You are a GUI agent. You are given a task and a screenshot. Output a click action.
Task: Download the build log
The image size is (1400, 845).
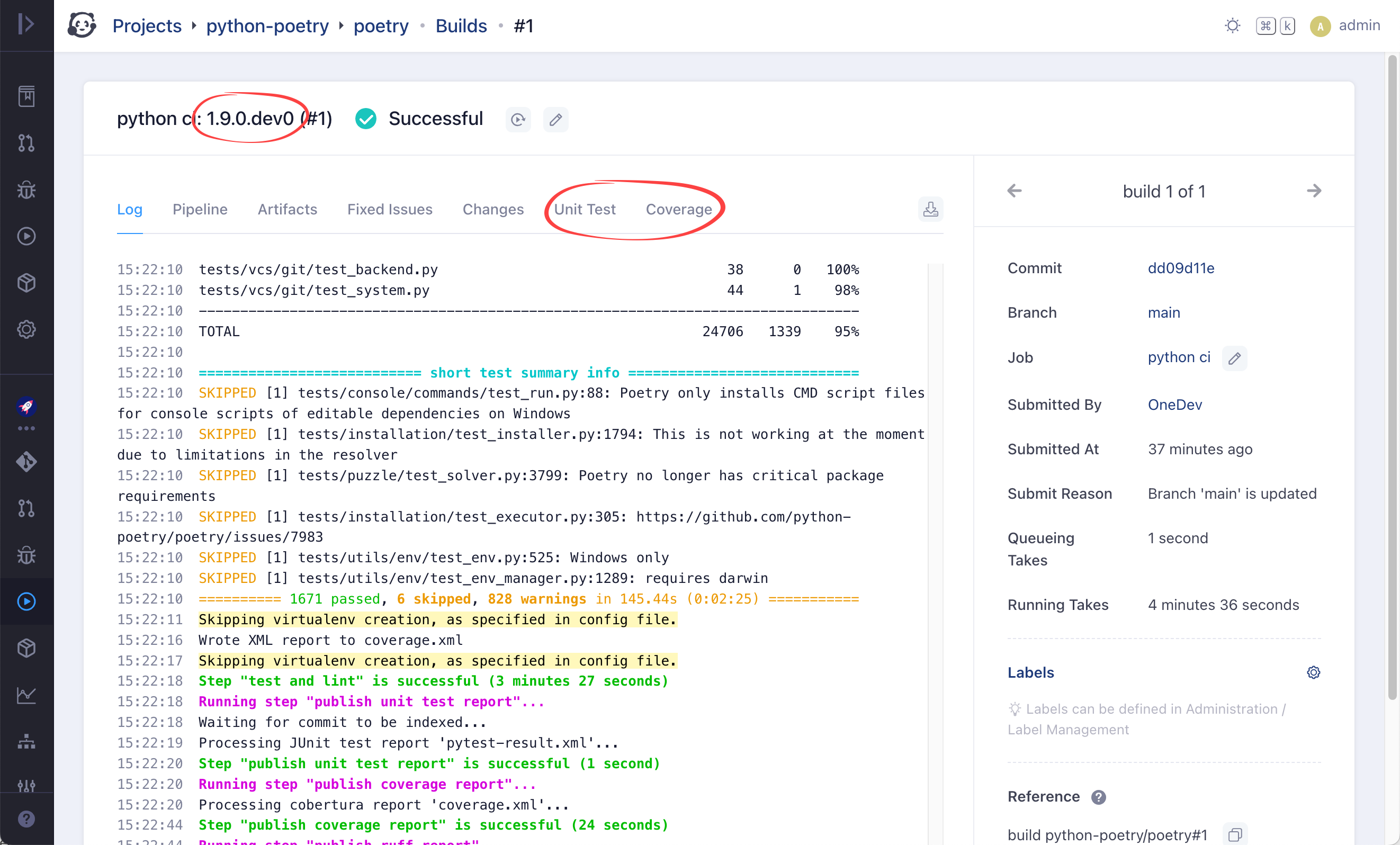(x=930, y=209)
